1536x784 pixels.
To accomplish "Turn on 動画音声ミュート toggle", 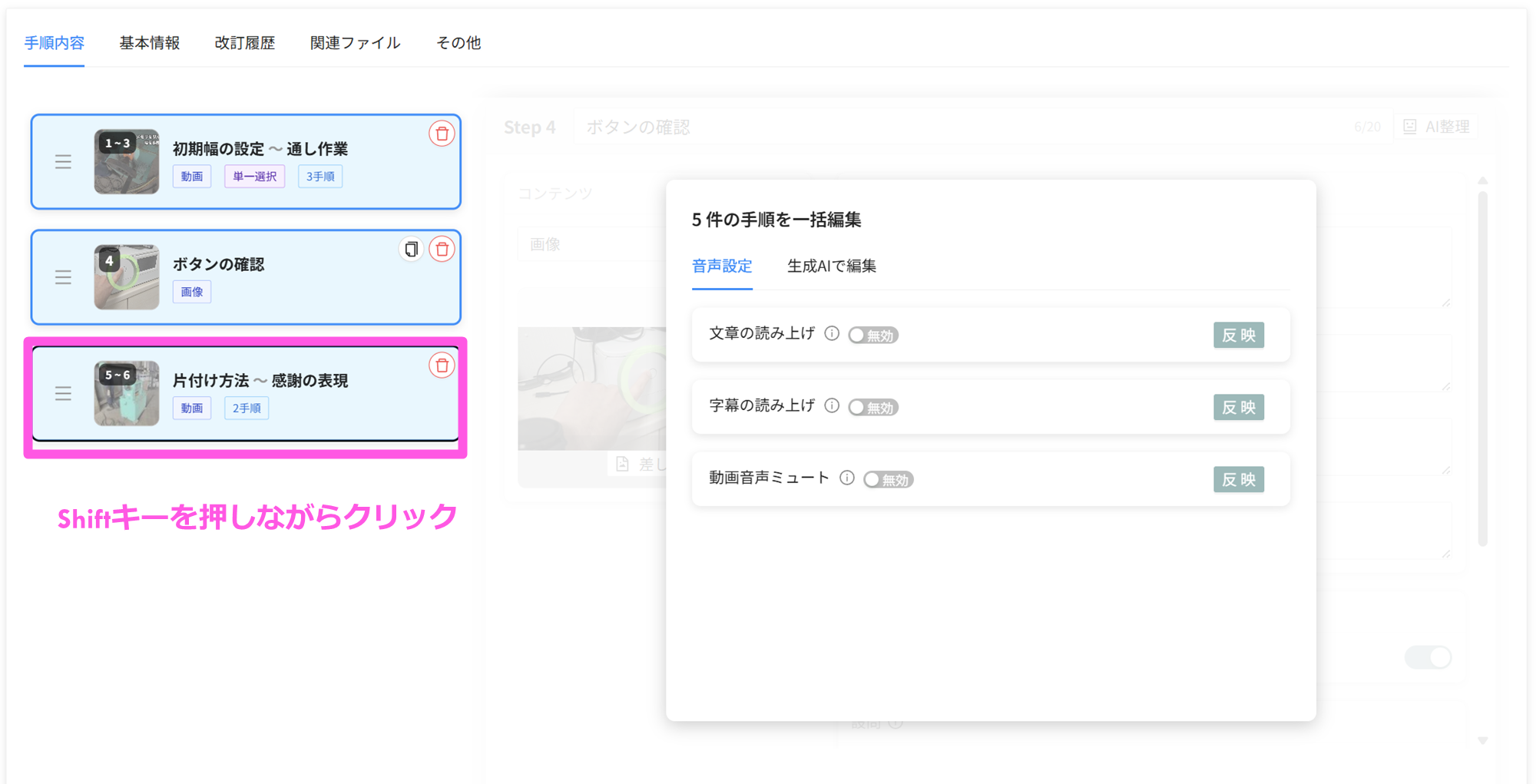I will pyautogui.click(x=888, y=480).
